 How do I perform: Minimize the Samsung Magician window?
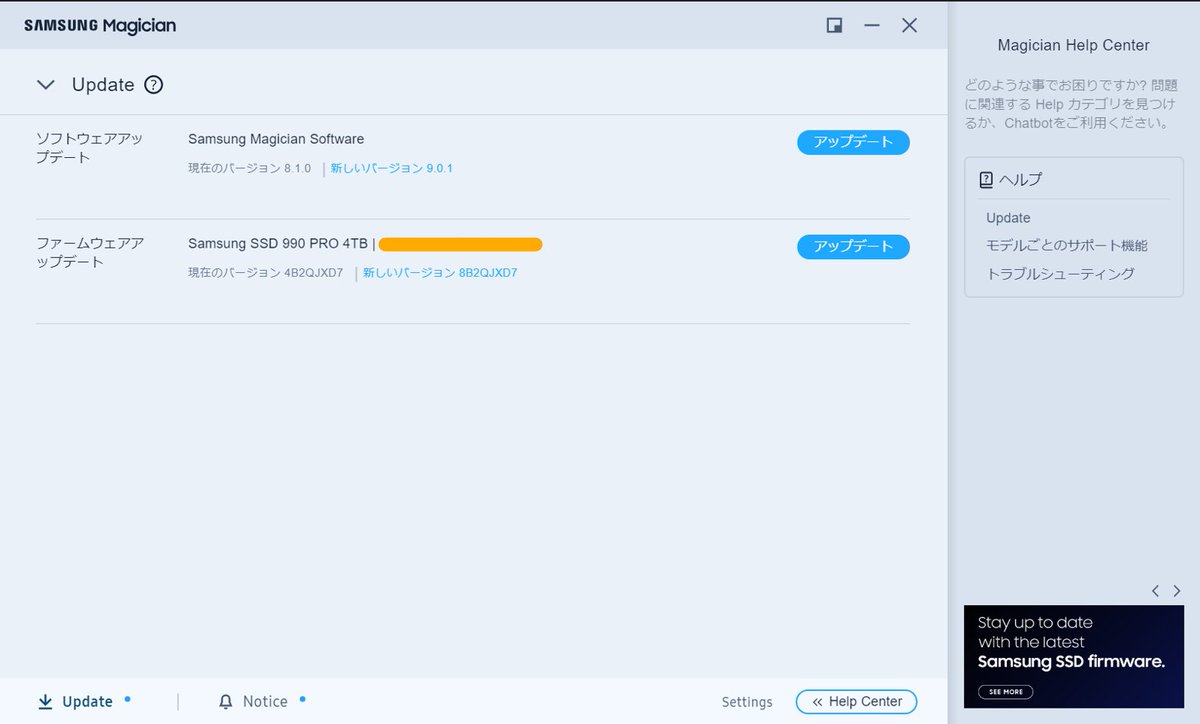click(x=872, y=26)
